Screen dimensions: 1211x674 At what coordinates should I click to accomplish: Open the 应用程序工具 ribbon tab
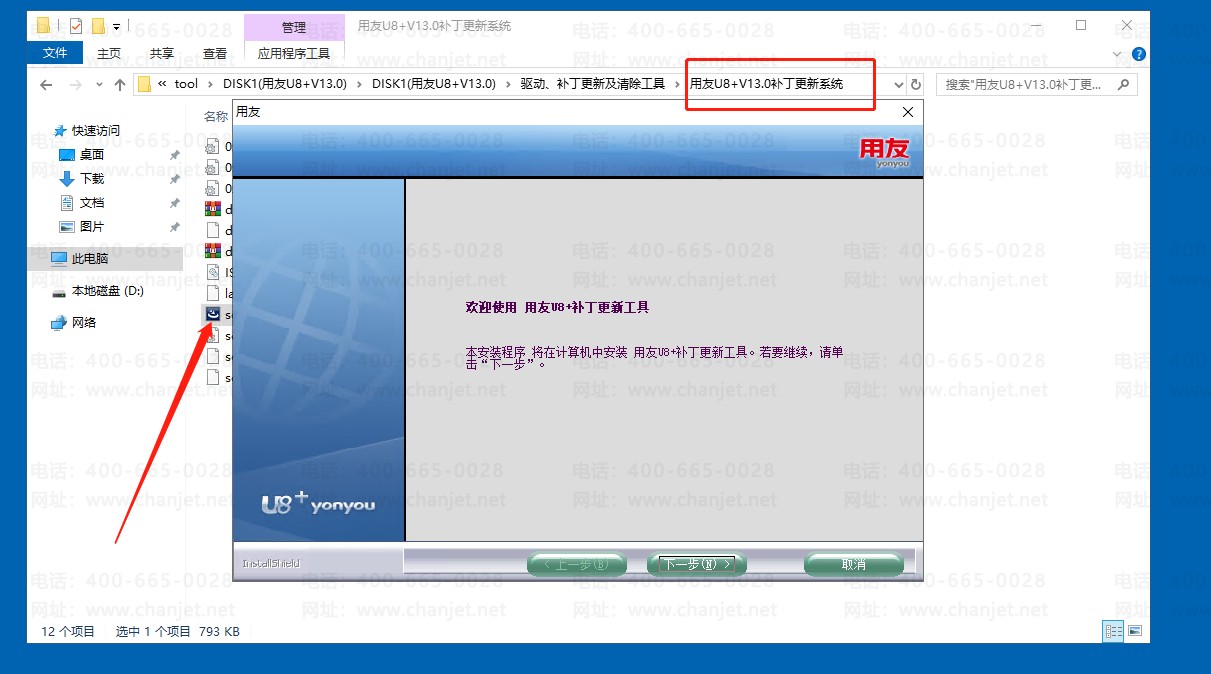(x=294, y=53)
